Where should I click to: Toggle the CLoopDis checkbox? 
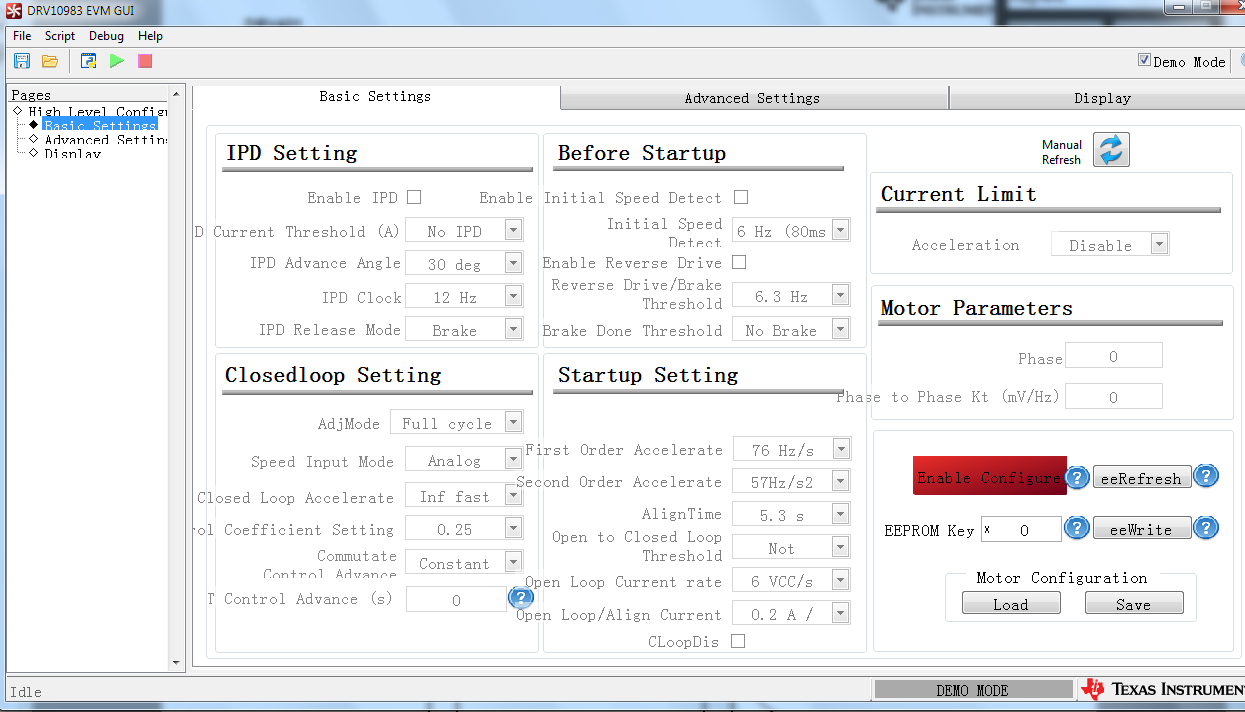(x=738, y=641)
